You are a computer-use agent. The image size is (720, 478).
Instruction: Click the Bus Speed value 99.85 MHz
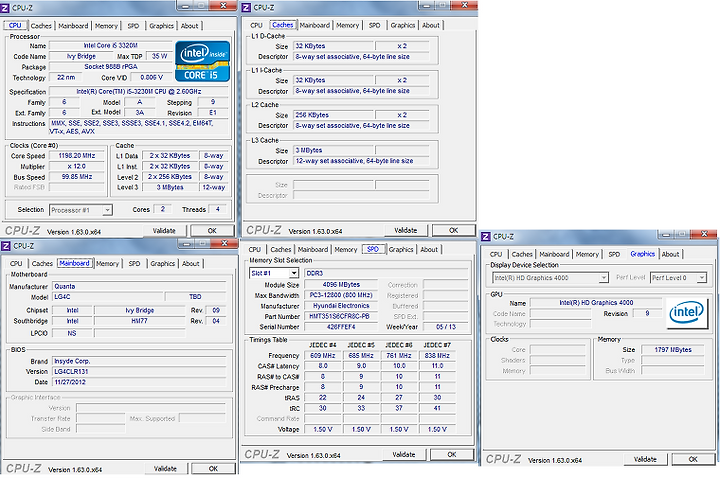pos(77,177)
